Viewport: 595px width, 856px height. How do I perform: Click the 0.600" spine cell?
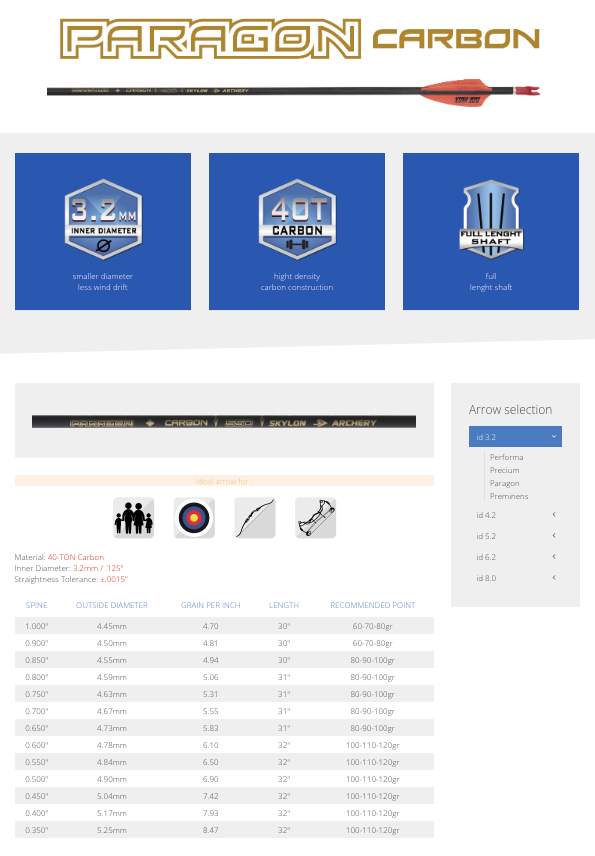(37, 745)
